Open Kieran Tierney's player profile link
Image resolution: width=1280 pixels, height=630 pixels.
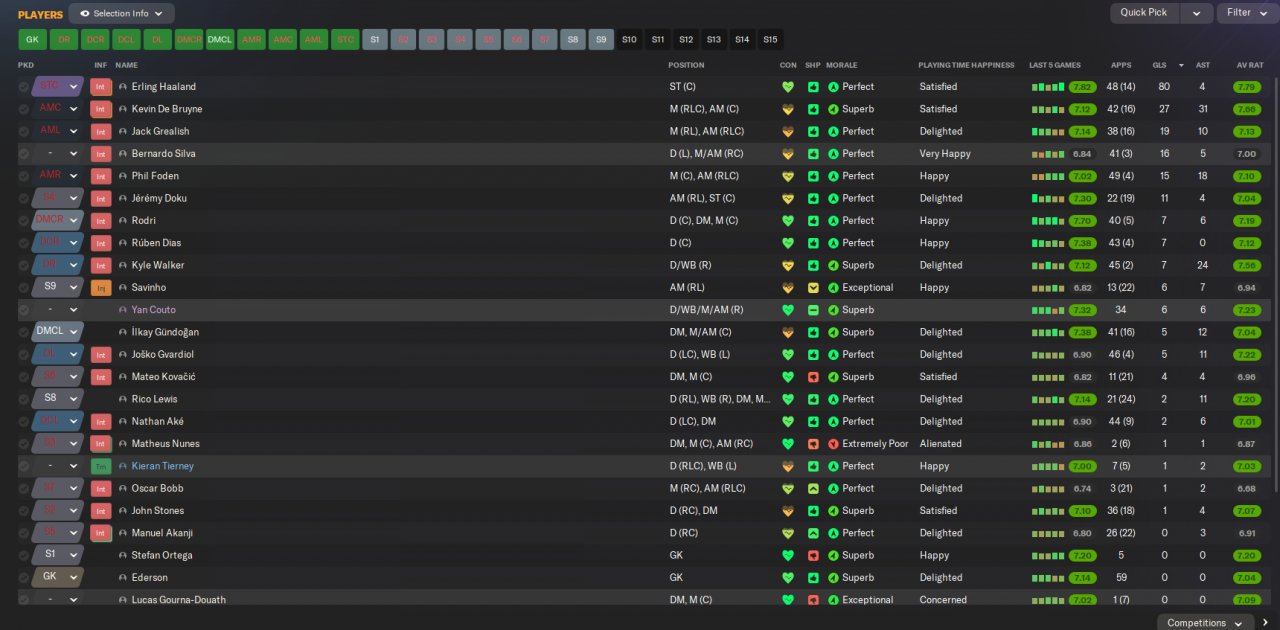tap(163, 466)
